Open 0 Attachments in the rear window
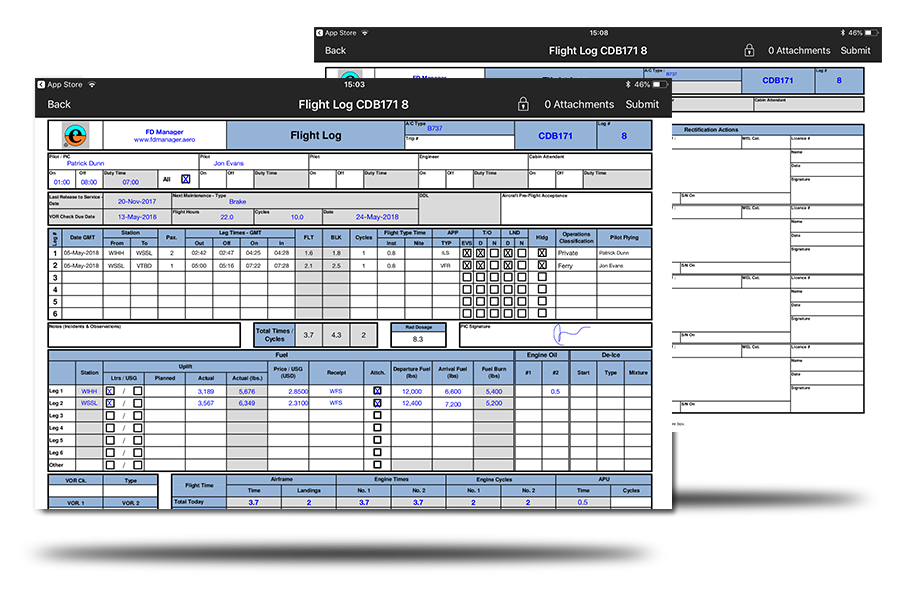913x613 pixels. (x=799, y=51)
